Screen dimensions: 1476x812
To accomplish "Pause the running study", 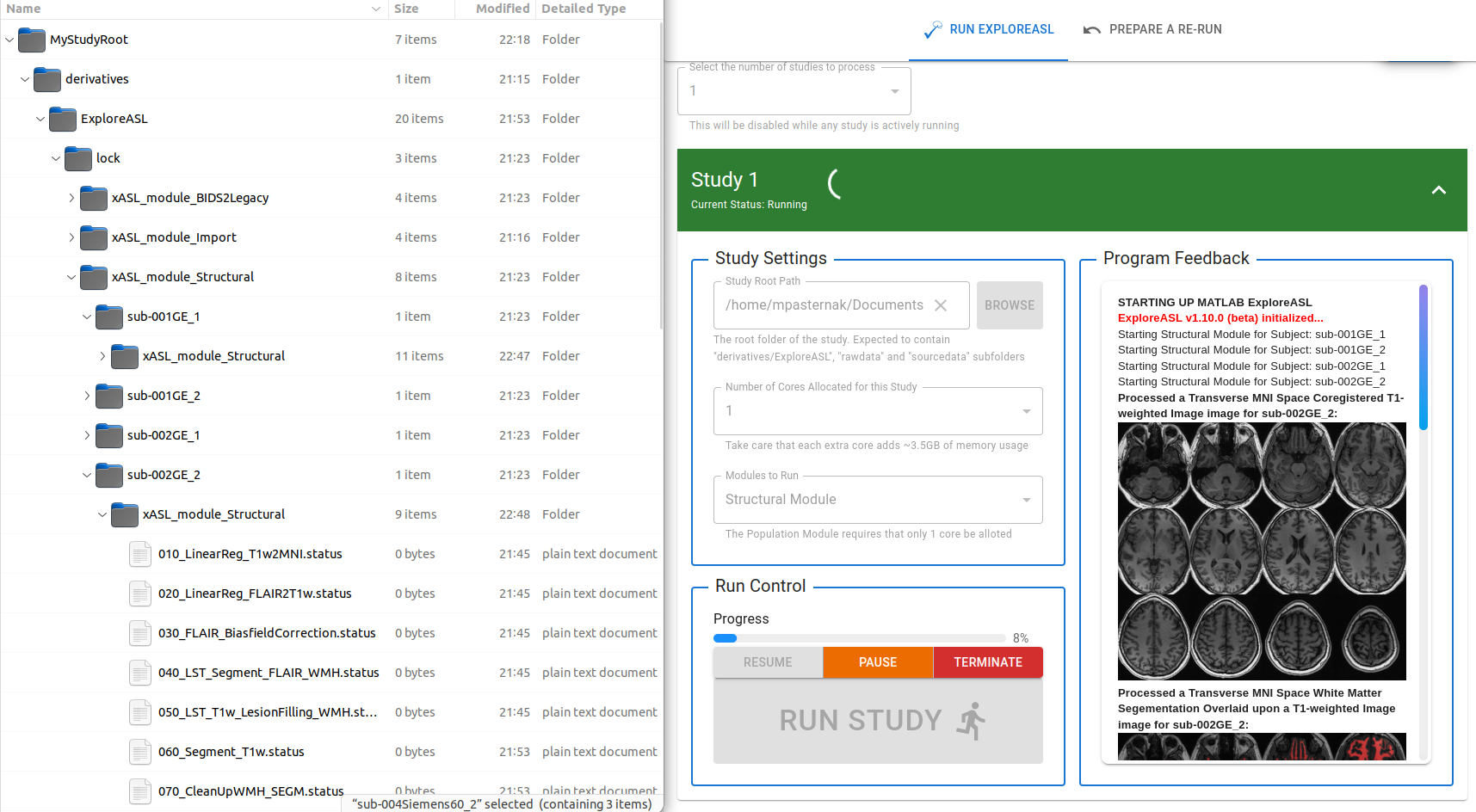I will coord(878,662).
